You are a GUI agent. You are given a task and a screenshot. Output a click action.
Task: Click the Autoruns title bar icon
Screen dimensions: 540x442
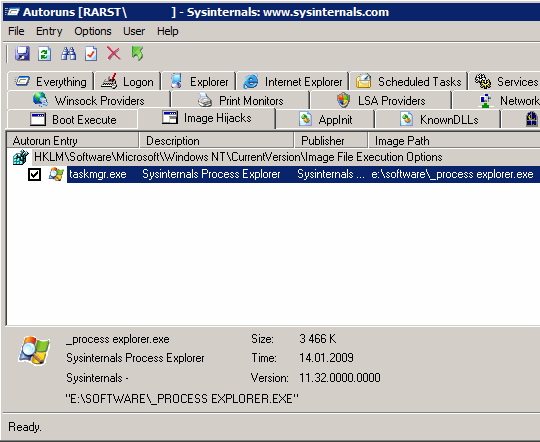click(12, 12)
